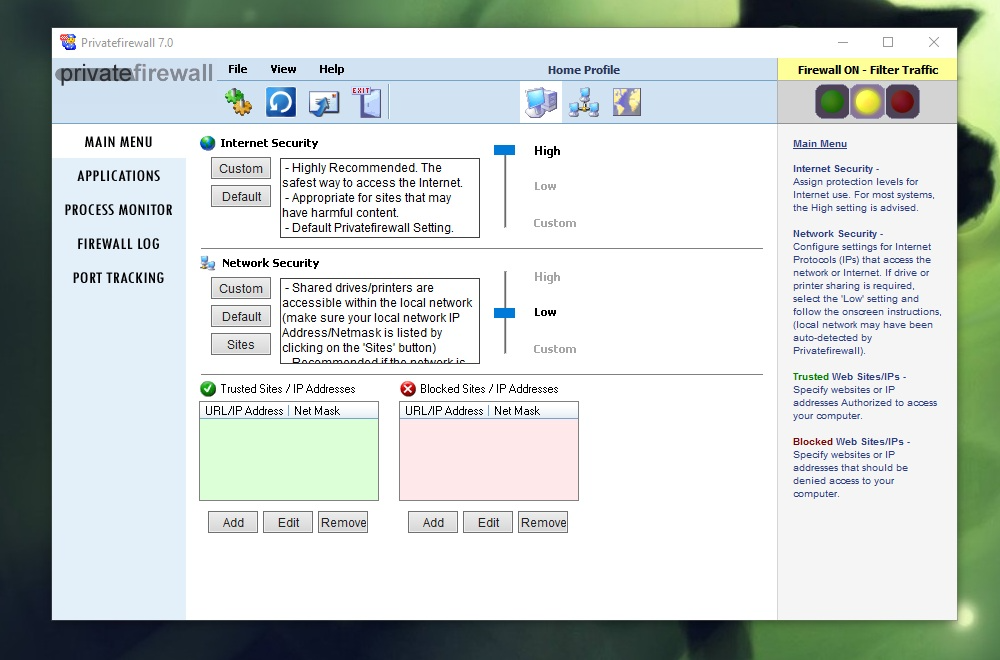Click Default button under Network Security
The width and height of the screenshot is (1000, 660).
(x=241, y=316)
